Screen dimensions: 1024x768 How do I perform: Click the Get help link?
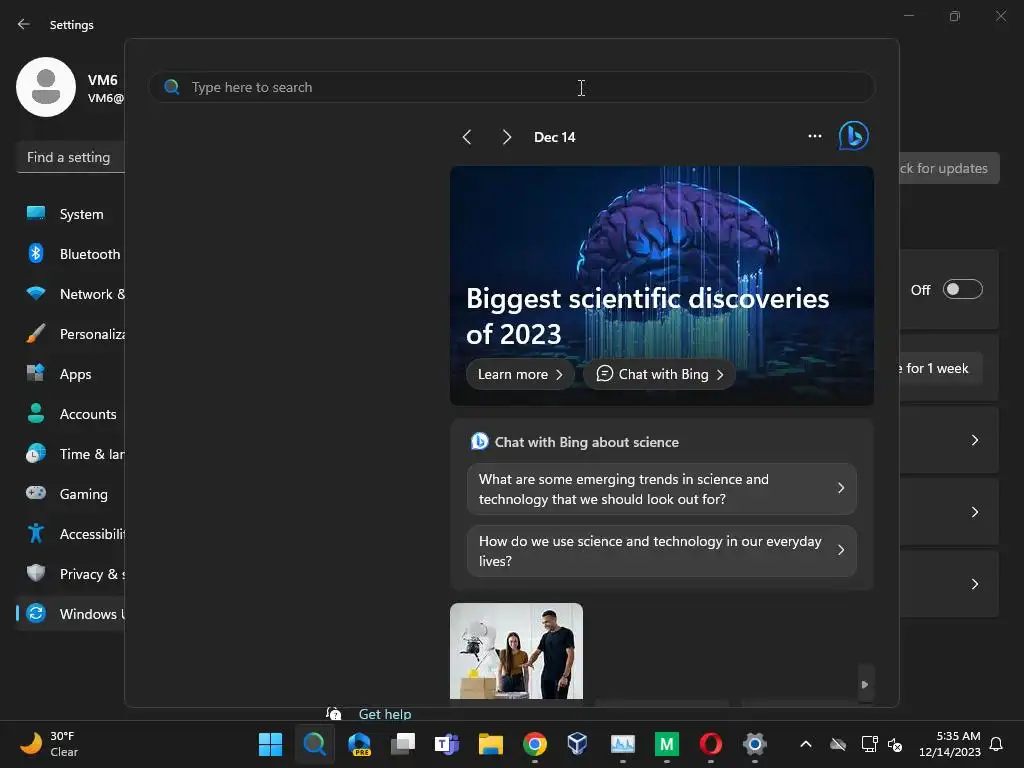(x=385, y=714)
